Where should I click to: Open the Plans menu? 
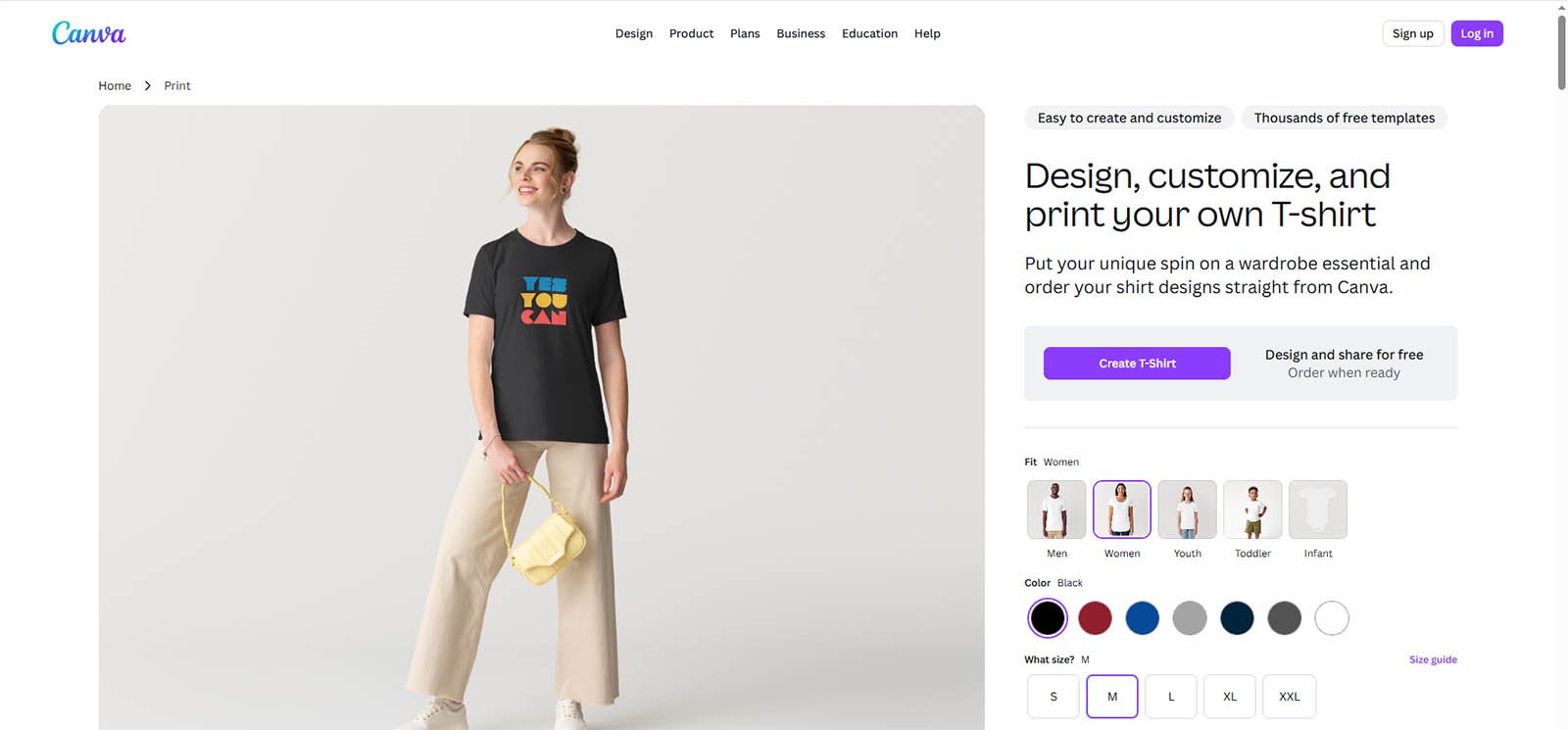pos(745,32)
